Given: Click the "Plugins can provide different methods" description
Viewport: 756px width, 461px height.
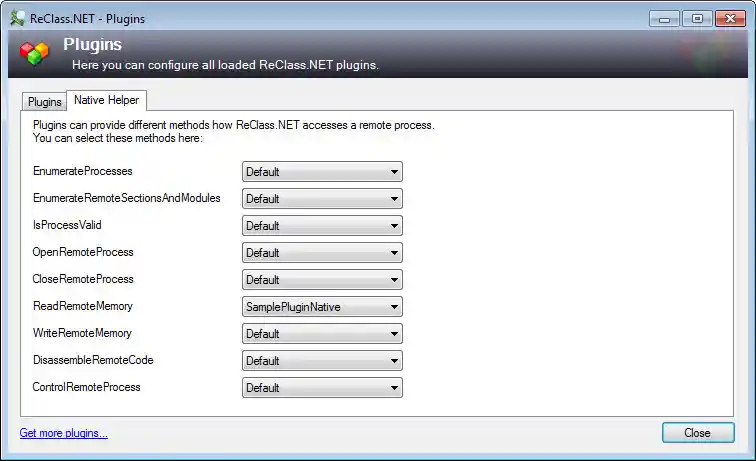Looking at the screenshot, I should click(x=233, y=132).
